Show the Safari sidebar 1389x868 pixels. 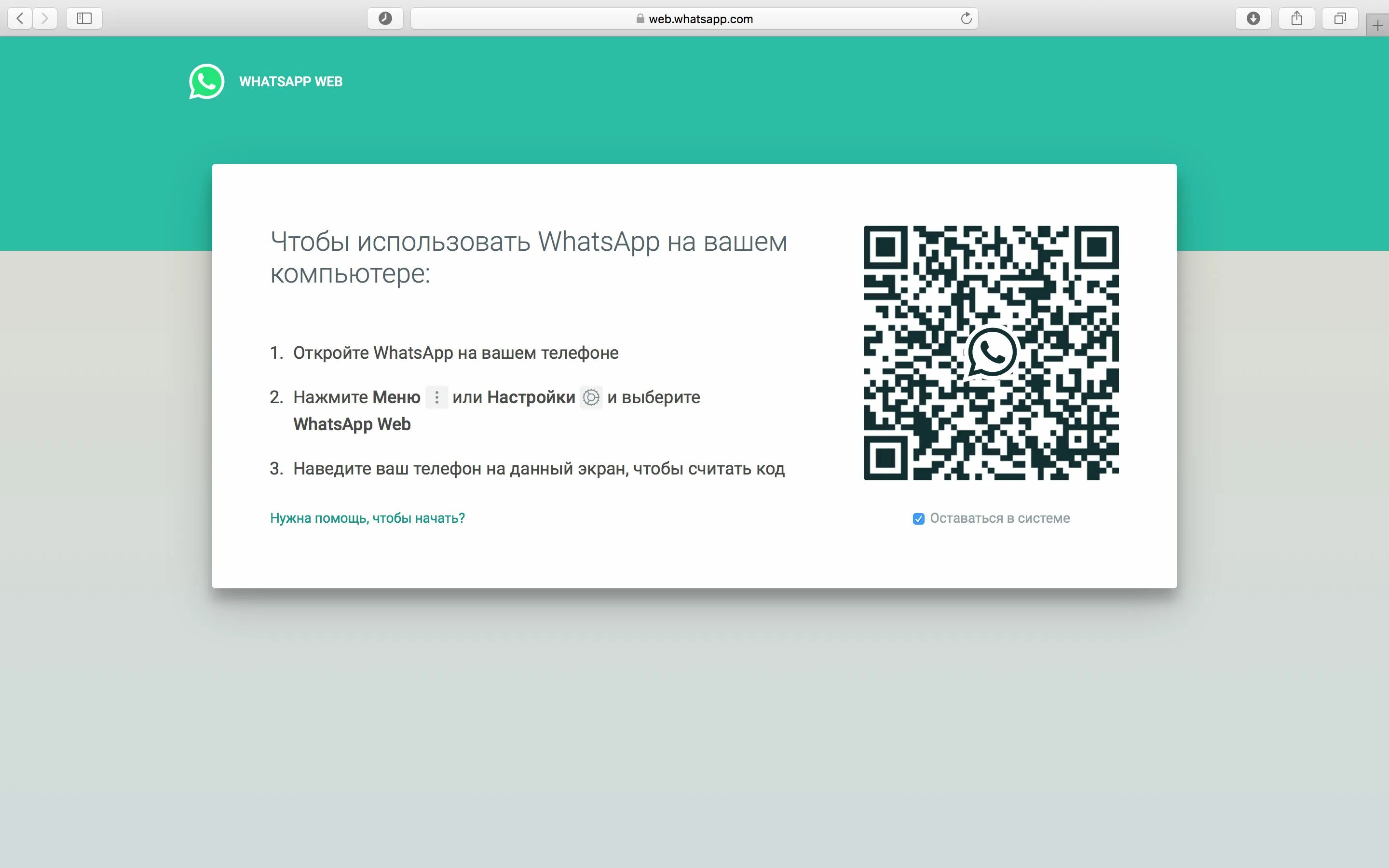click(x=84, y=18)
